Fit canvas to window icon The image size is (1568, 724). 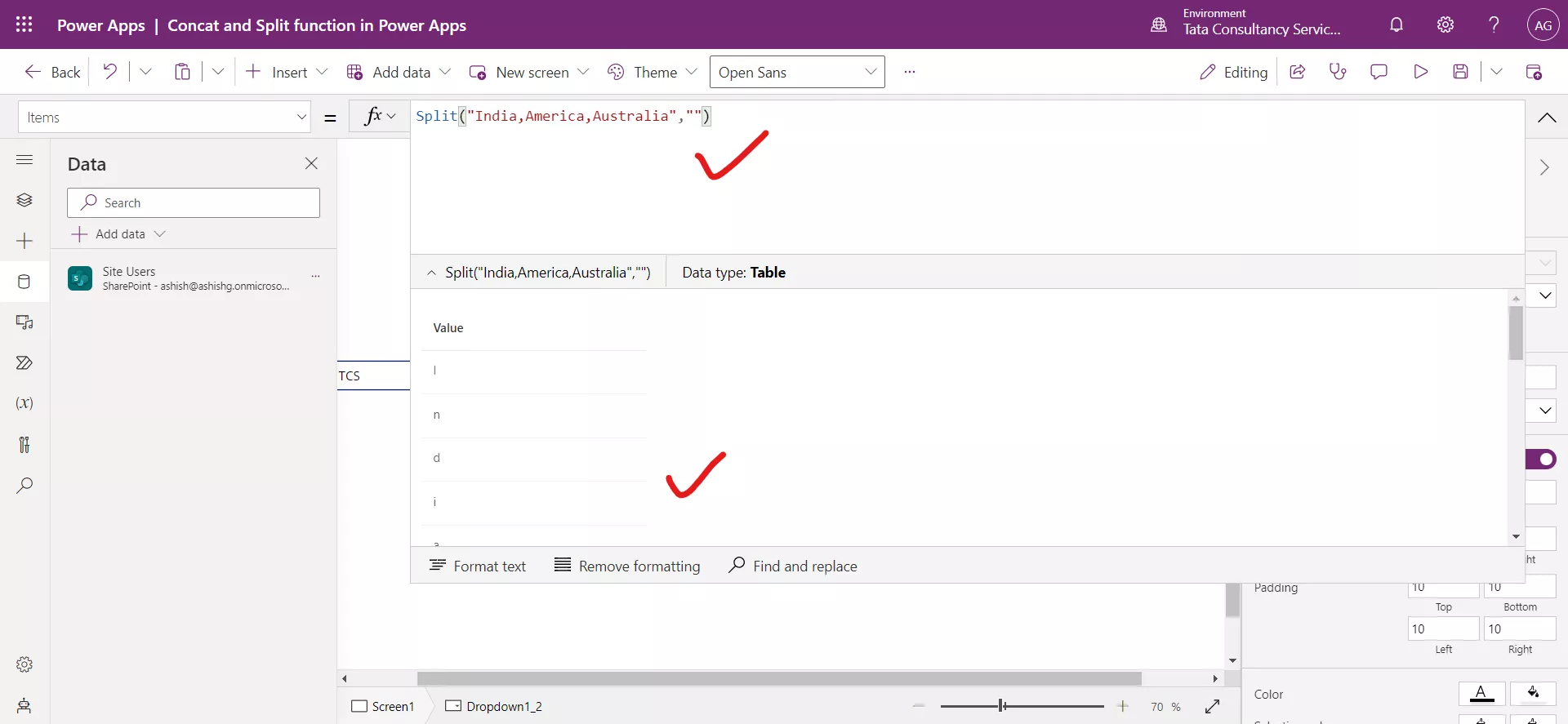(x=1212, y=706)
